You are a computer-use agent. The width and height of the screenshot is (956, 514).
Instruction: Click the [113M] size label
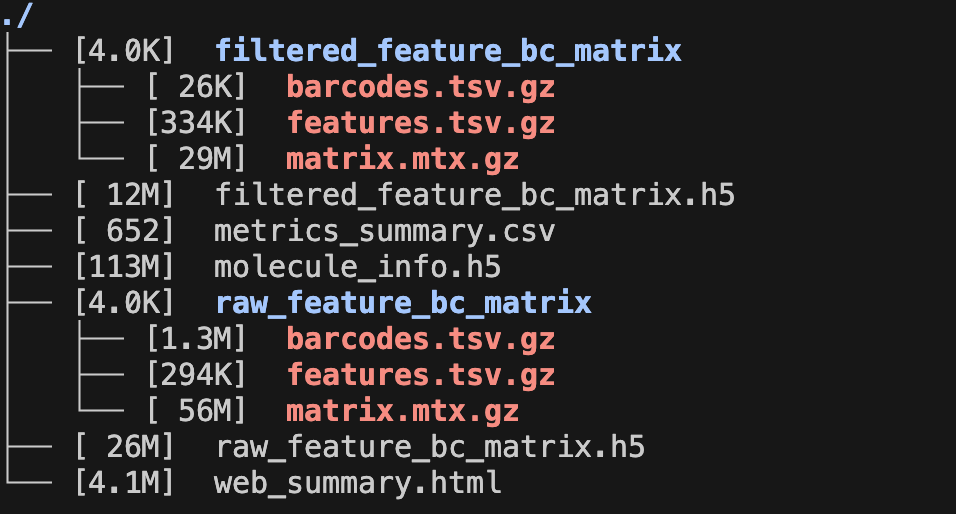[x=125, y=267]
